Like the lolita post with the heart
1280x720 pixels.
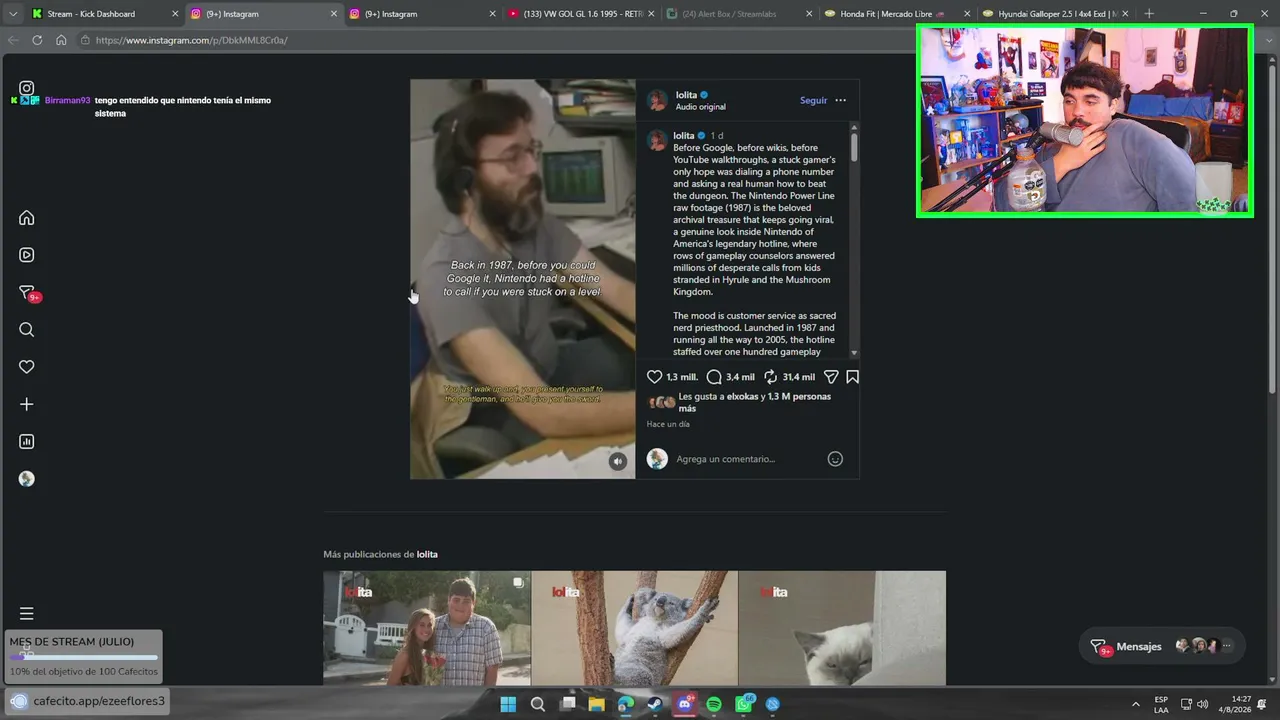655,377
